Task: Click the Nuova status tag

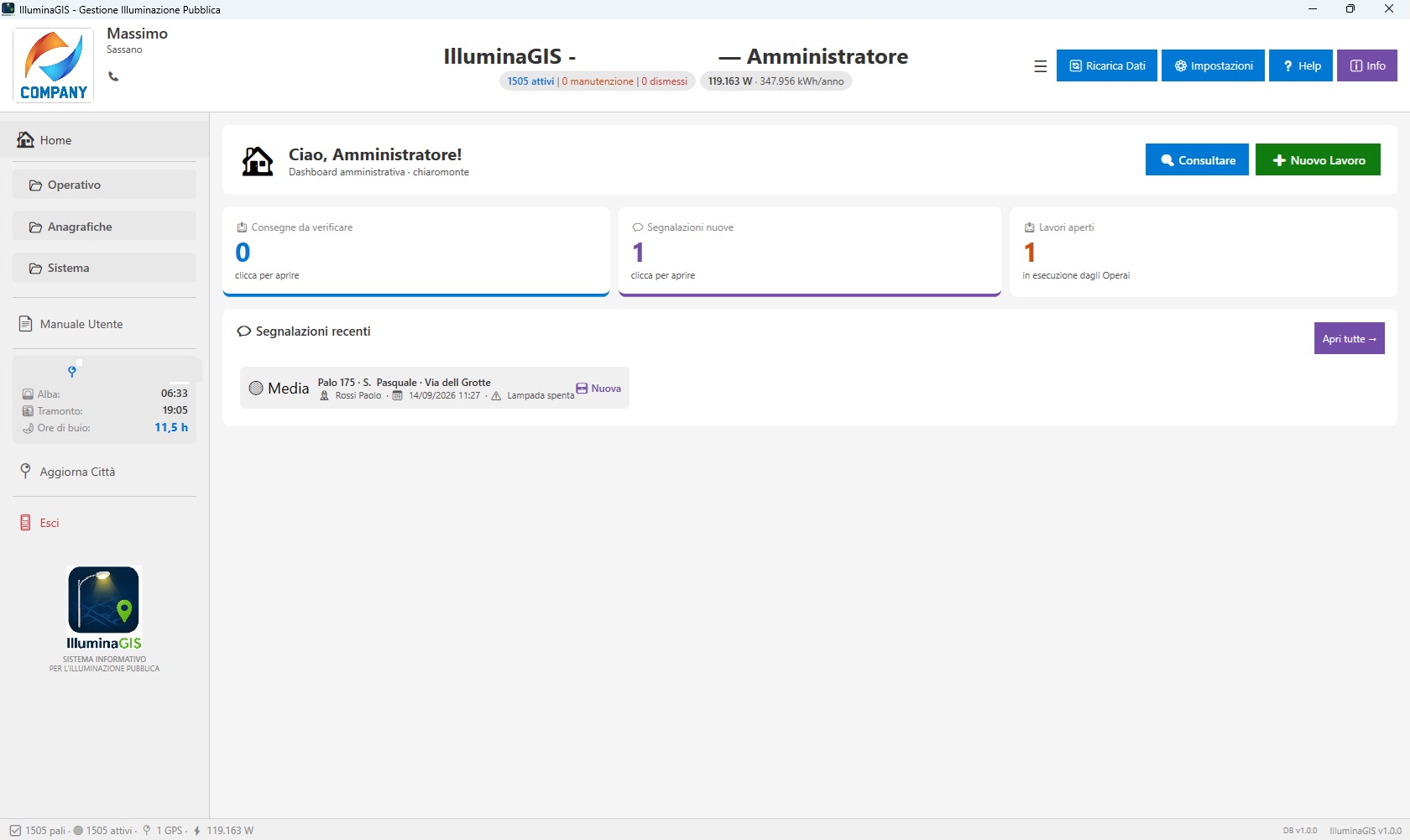Action: point(598,389)
